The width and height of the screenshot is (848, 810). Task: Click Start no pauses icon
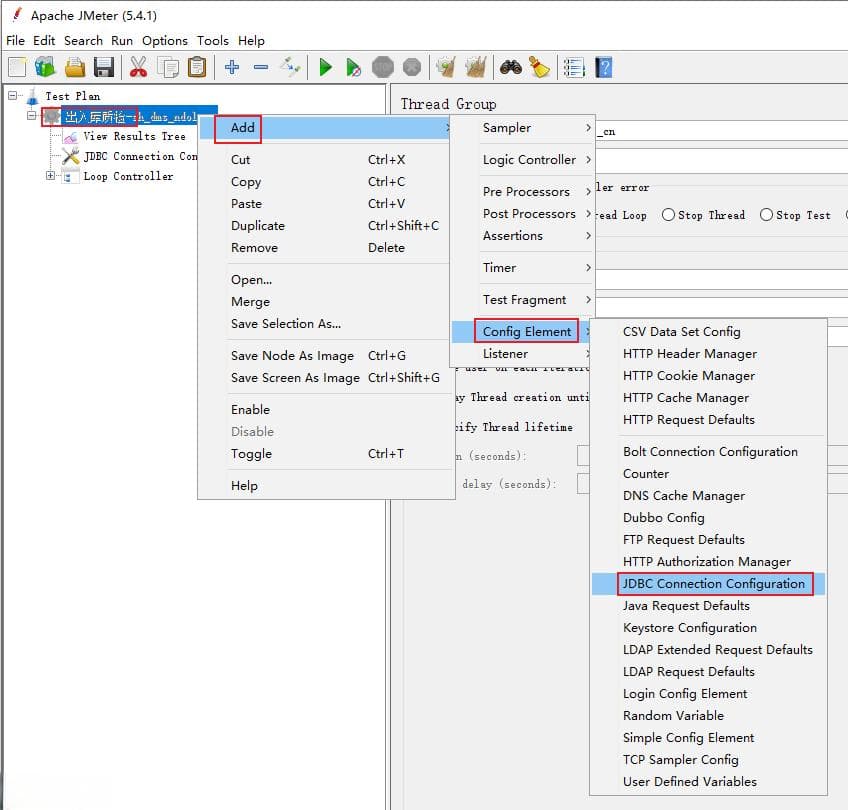click(x=353, y=68)
